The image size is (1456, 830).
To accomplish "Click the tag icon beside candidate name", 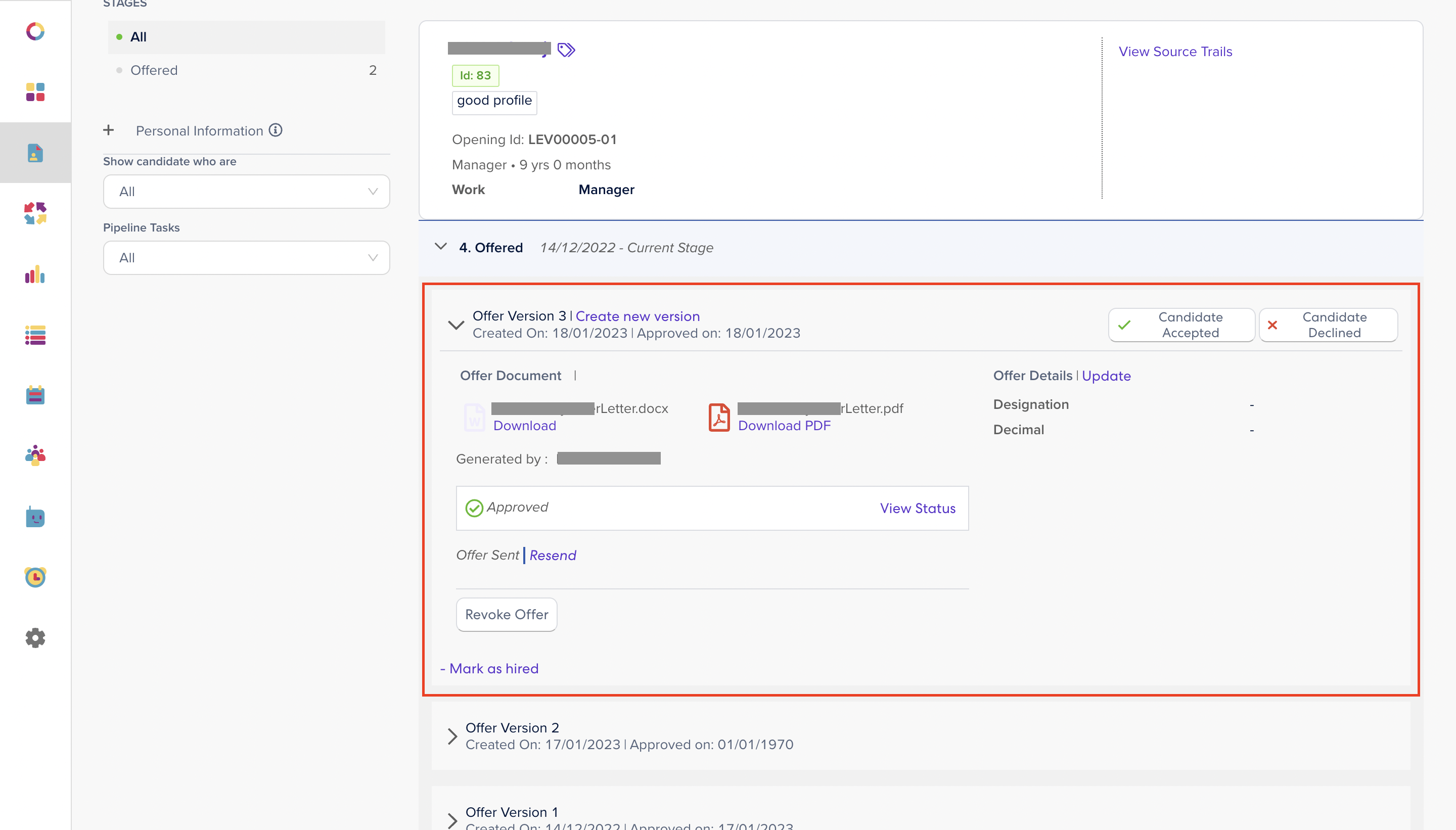I will 566,50.
